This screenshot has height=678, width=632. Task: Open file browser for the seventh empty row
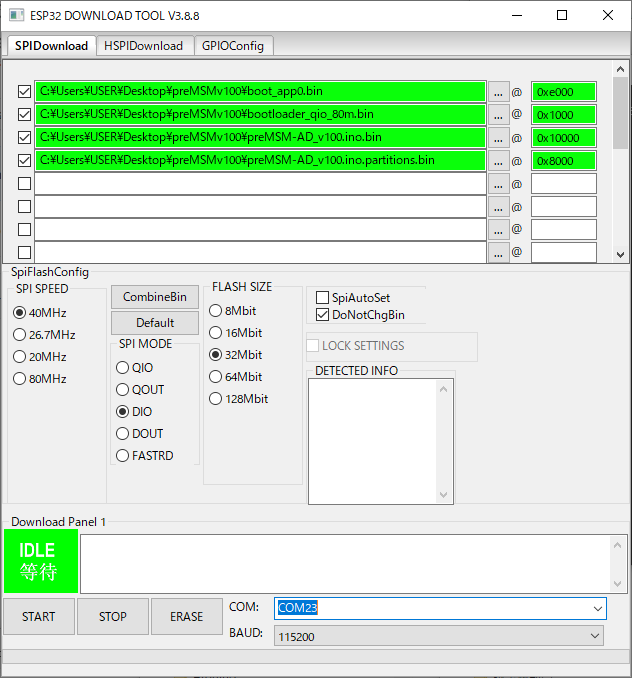pyautogui.click(x=498, y=230)
